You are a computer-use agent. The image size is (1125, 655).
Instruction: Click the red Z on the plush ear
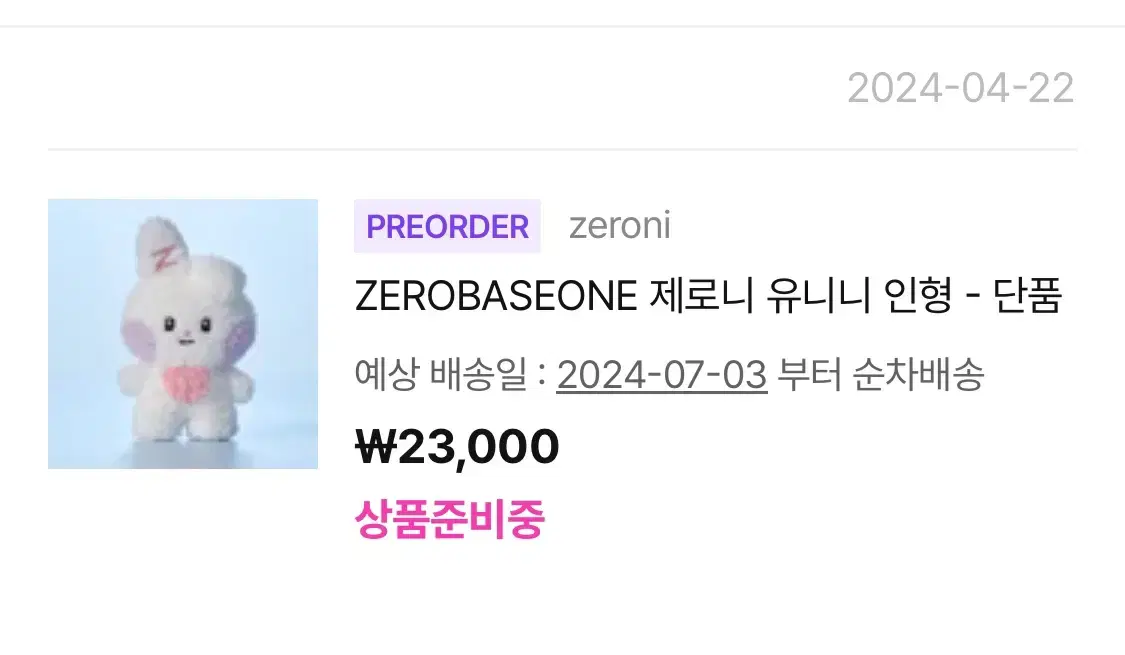164,258
